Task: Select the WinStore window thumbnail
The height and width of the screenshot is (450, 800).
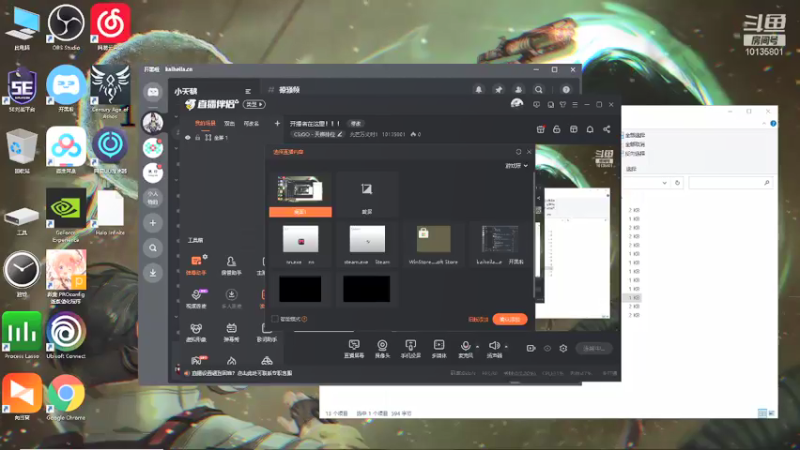Action: point(433,244)
